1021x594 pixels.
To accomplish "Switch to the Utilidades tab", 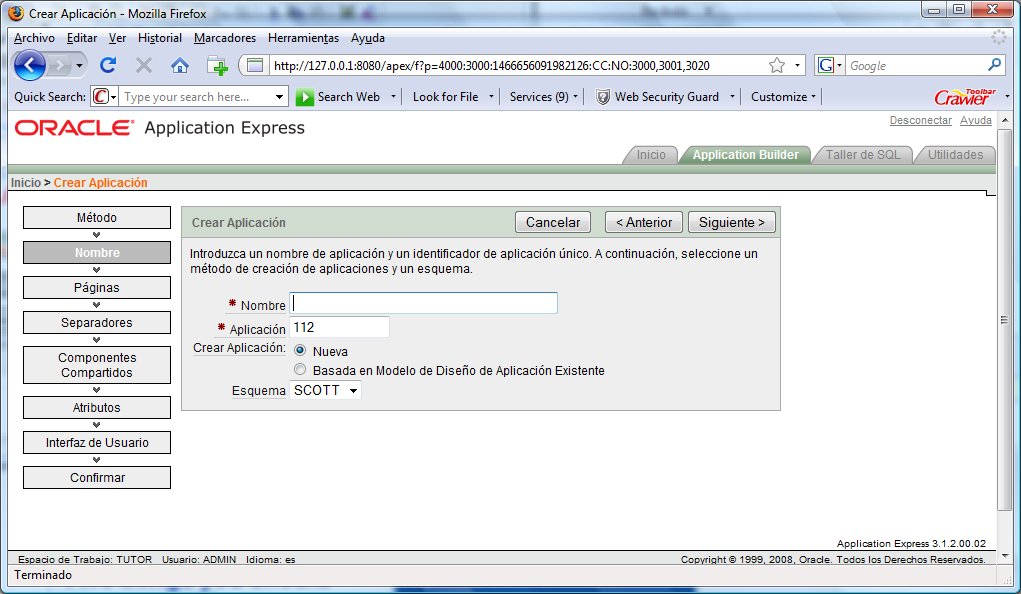I will coord(955,155).
